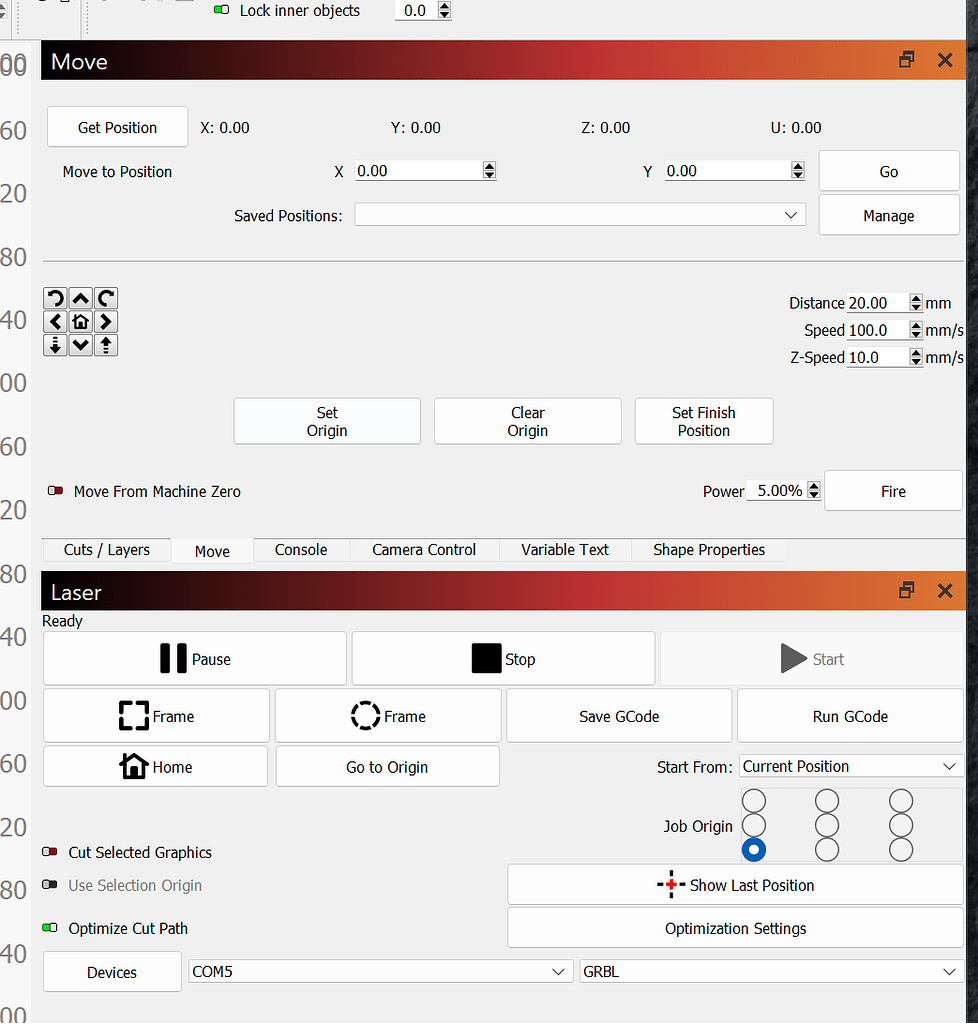Toggle Move From Machine Zero

(54, 491)
